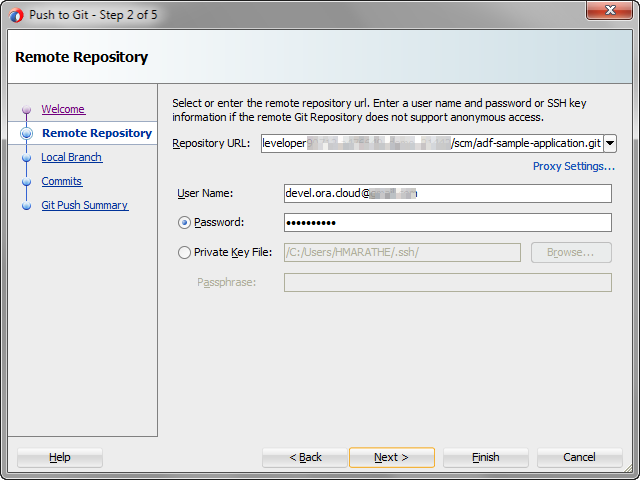Select the Password radio button
Image resolution: width=640 pixels, height=480 pixels.
pyautogui.click(x=184, y=222)
